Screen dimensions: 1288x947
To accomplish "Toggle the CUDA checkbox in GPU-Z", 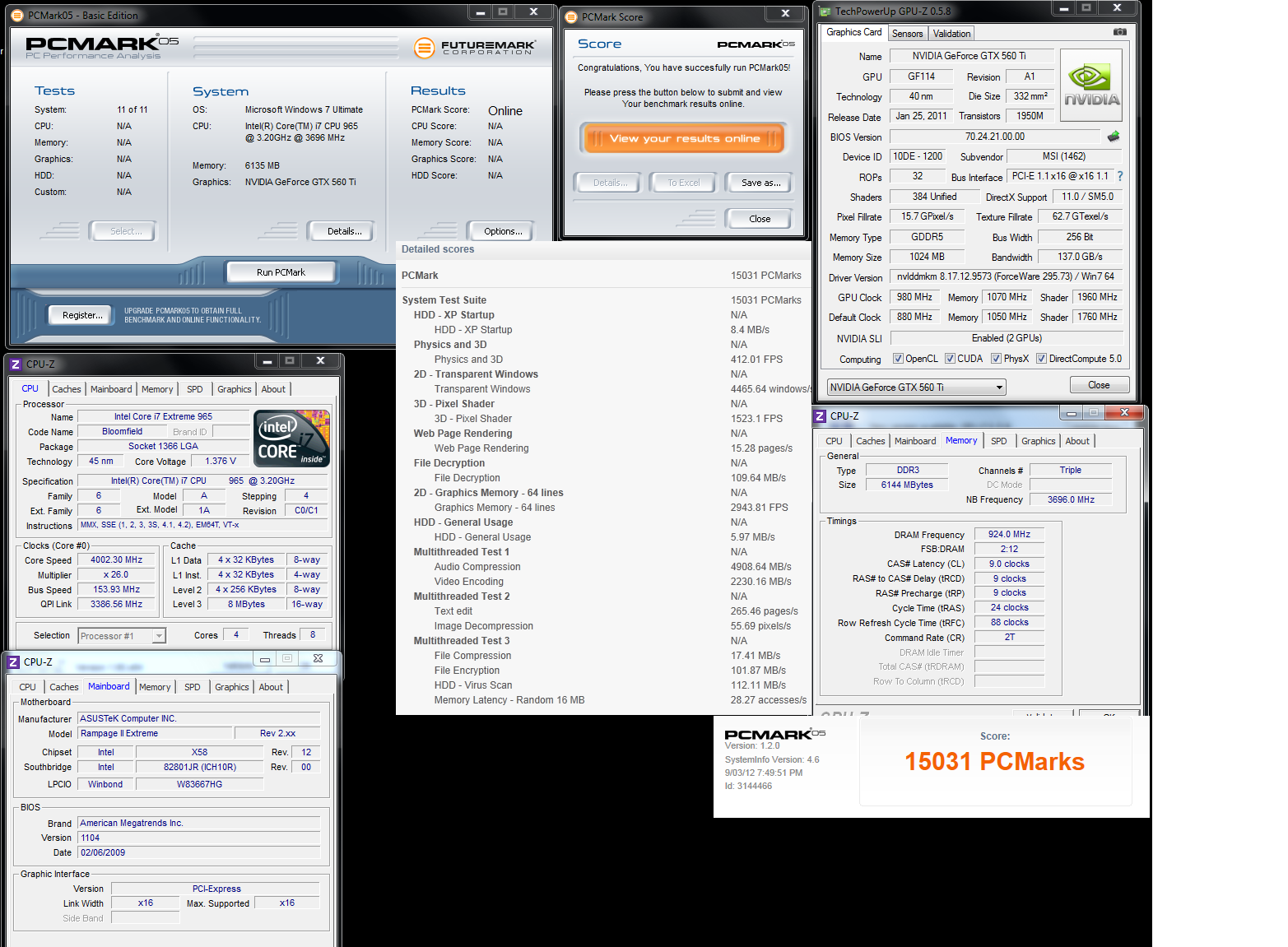I will click(x=950, y=359).
